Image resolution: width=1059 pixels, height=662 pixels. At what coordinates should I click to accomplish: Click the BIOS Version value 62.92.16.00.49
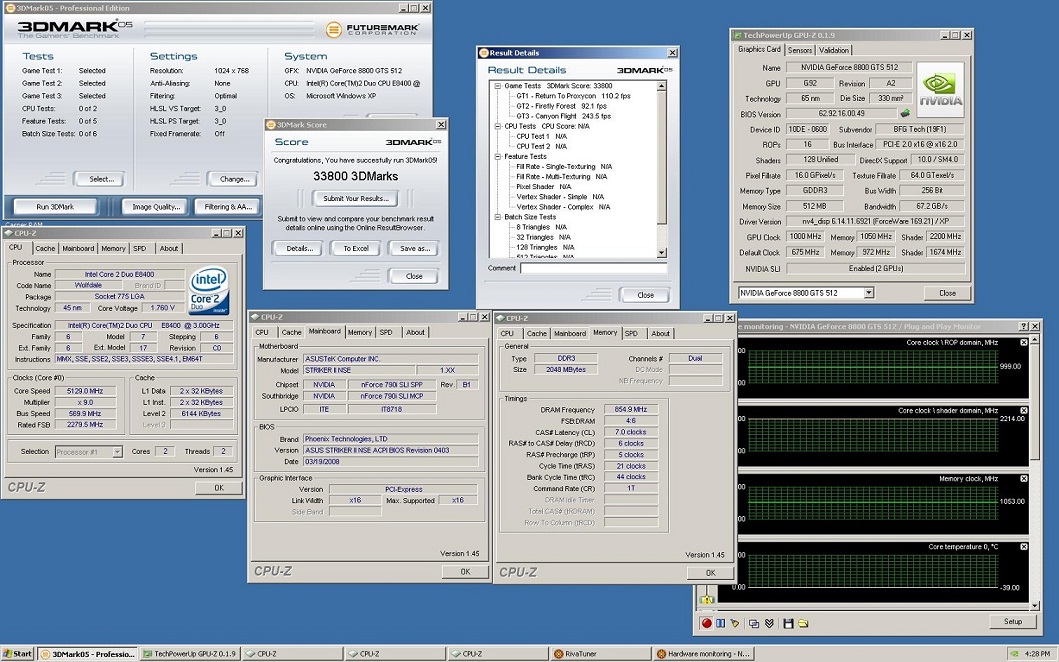pyautogui.click(x=842, y=113)
